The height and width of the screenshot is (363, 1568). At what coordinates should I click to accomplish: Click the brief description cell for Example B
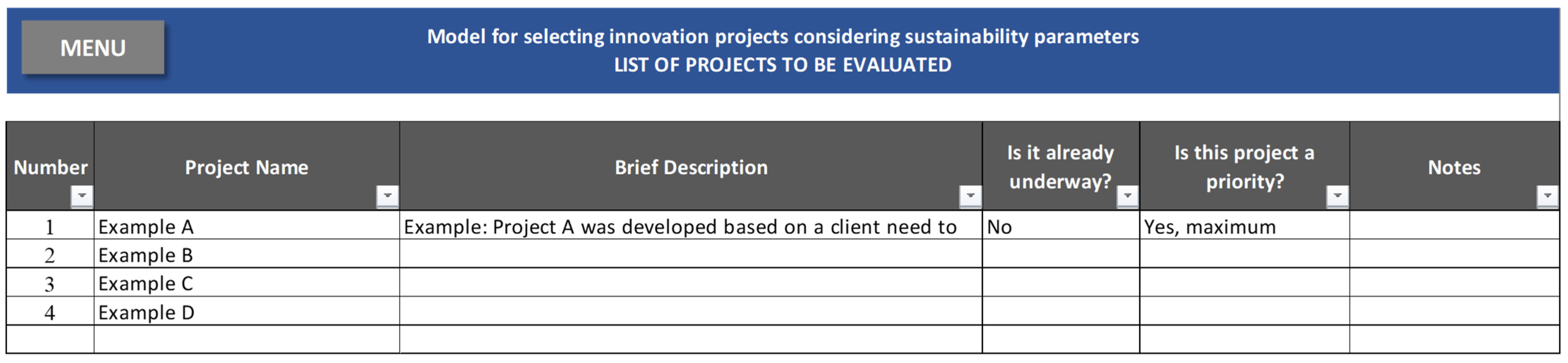(x=690, y=255)
